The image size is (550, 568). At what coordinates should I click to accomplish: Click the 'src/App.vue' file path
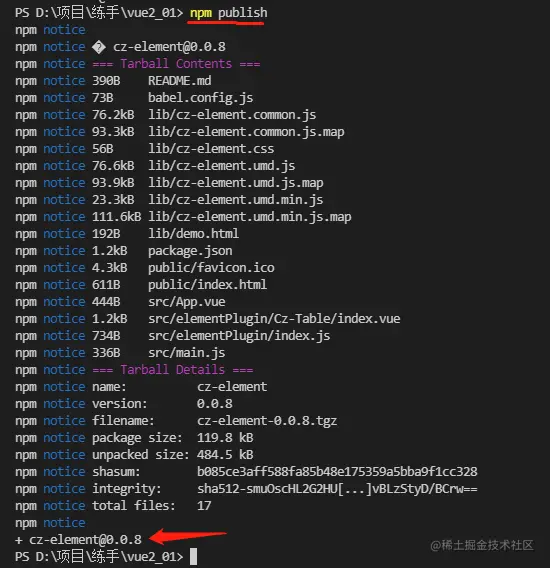coord(187,302)
